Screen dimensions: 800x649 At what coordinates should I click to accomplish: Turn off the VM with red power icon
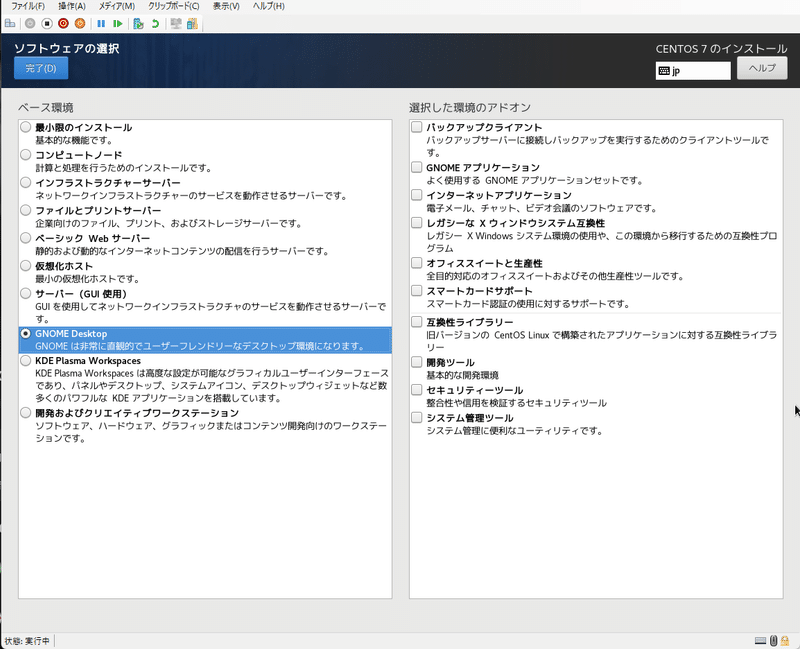(x=64, y=26)
